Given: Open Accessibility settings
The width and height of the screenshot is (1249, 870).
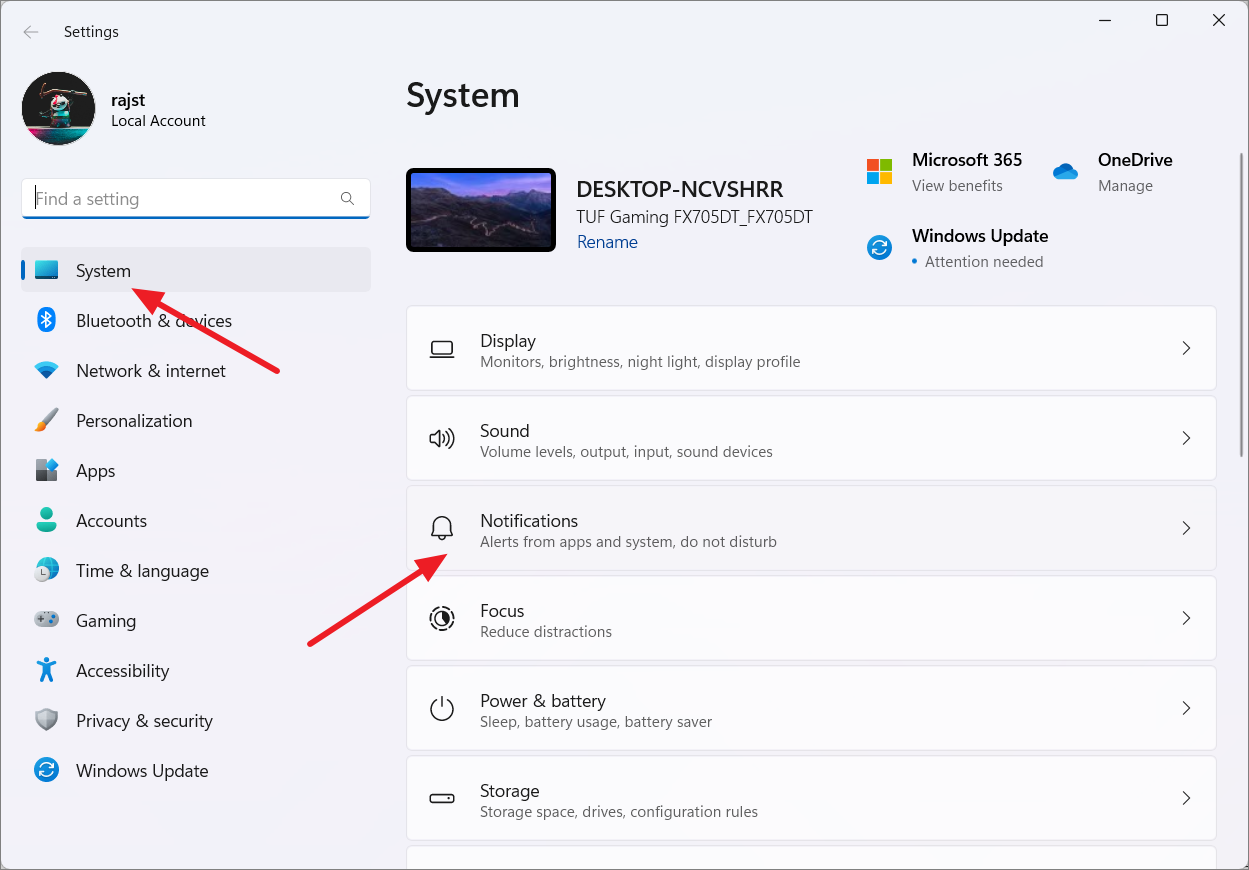Looking at the screenshot, I should click(196, 670).
